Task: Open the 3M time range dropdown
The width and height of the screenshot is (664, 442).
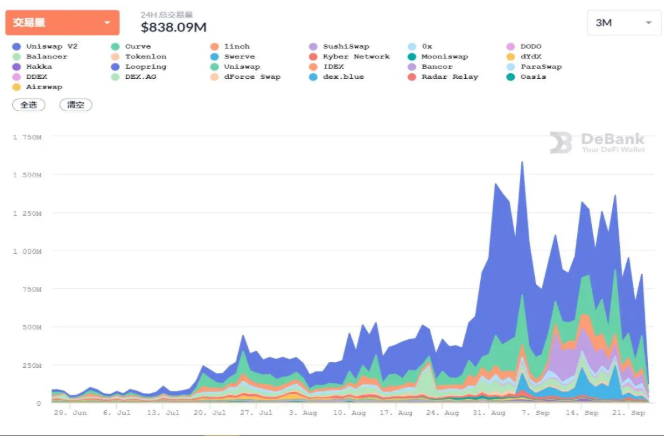Action: [623, 23]
